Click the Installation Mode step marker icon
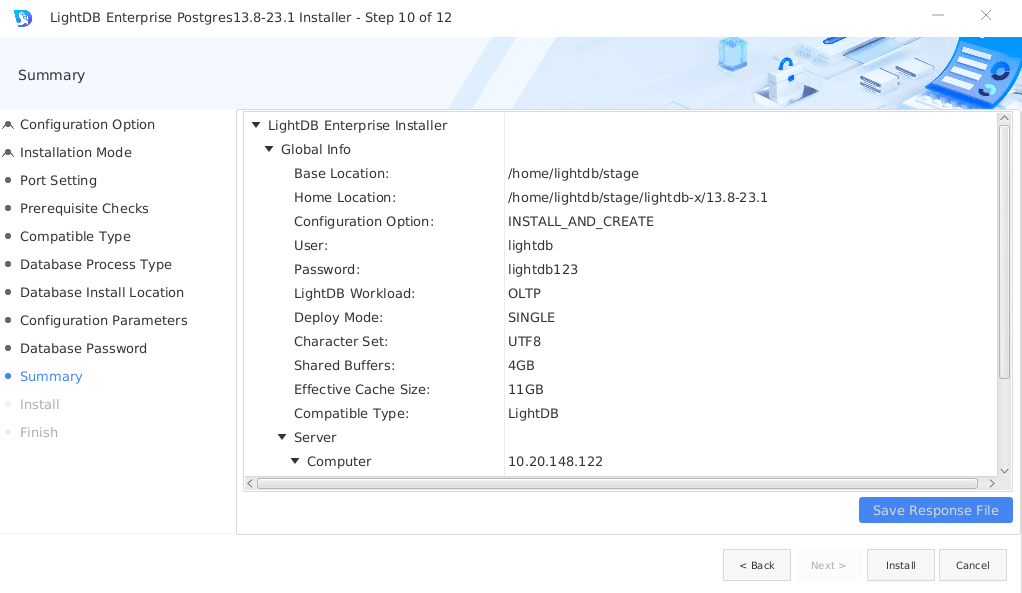This screenshot has width=1022, height=593. (x=8, y=153)
